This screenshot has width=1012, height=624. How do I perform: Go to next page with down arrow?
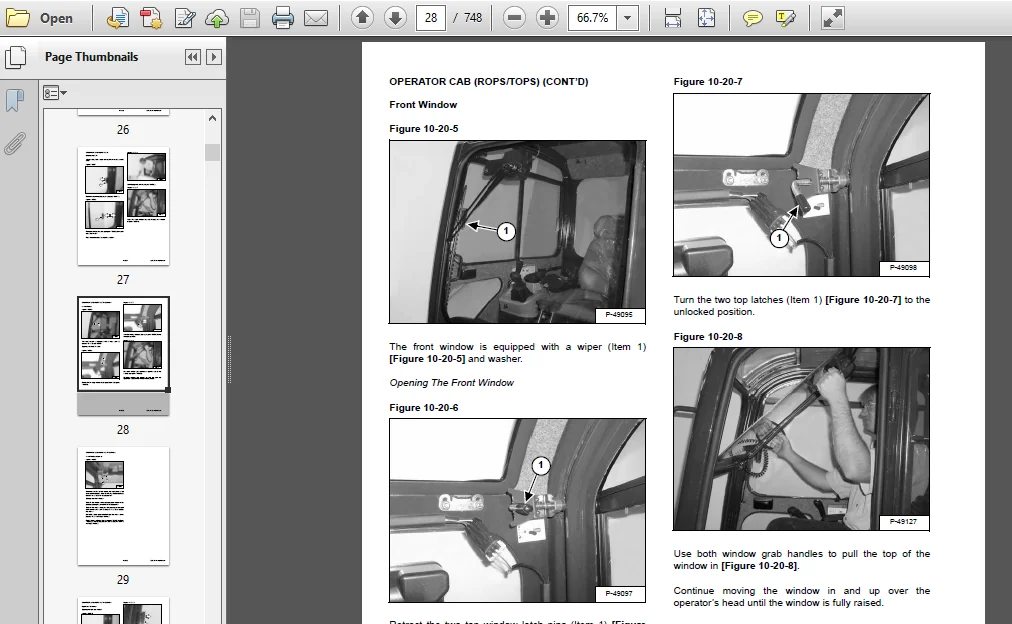tap(395, 17)
